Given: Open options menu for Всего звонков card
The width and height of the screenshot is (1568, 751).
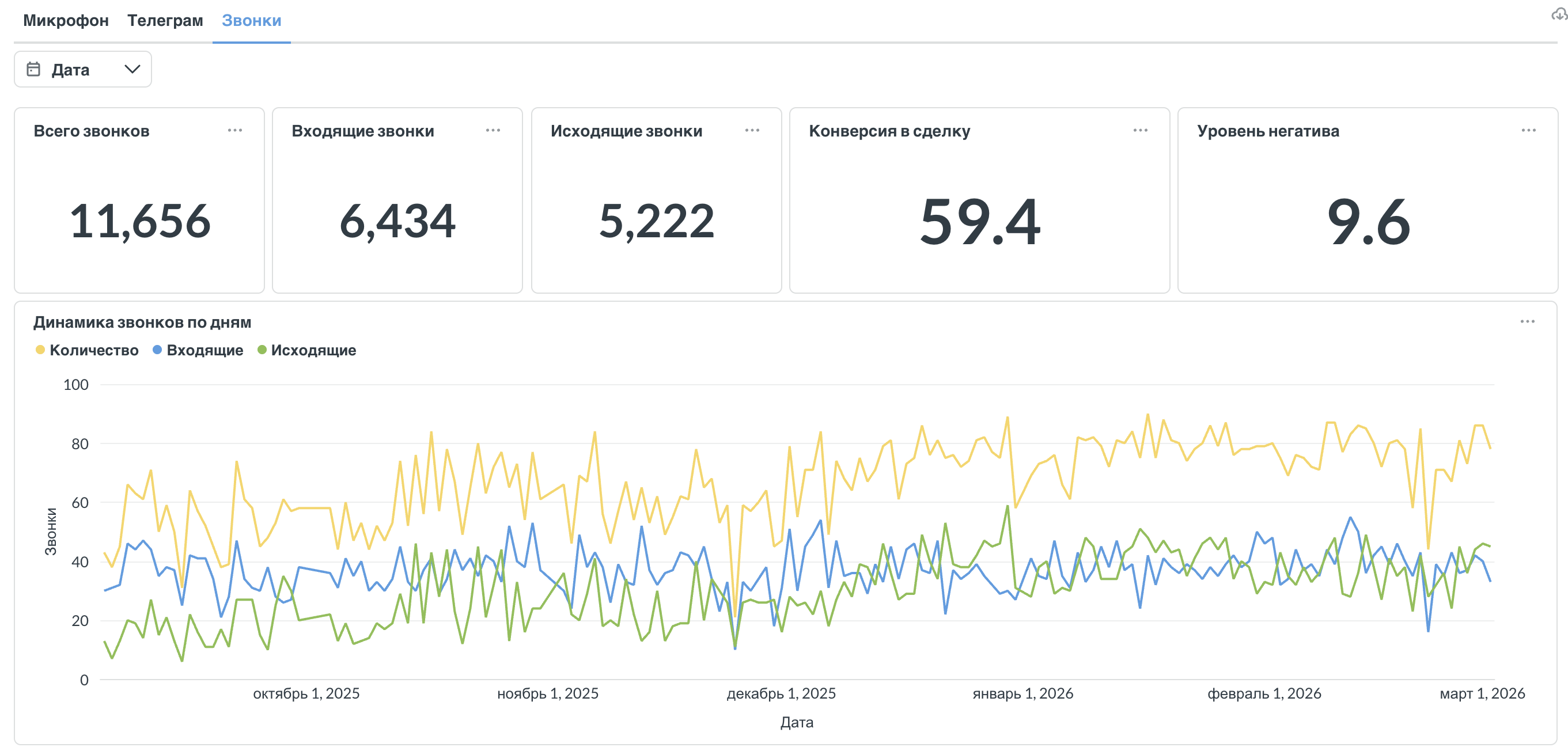Looking at the screenshot, I should tap(235, 130).
